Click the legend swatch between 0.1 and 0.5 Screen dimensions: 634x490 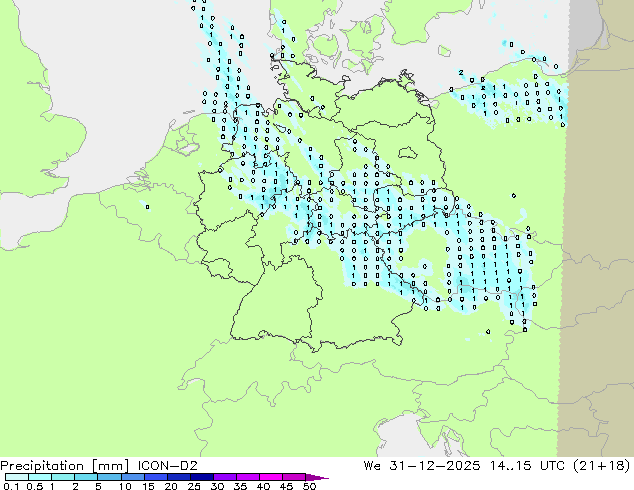(17, 477)
